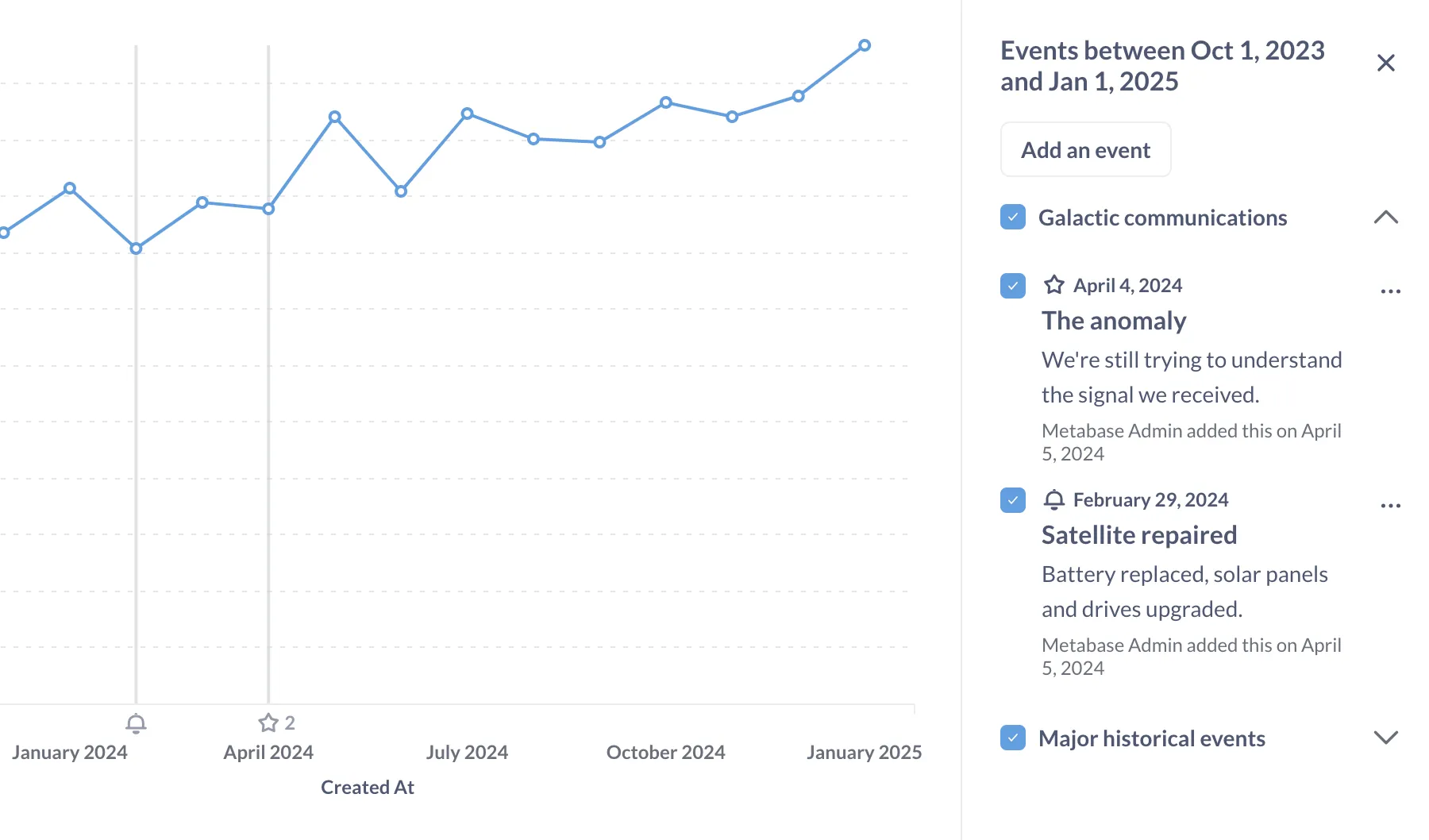
Task: Close the events sidebar with the X icon
Action: click(x=1386, y=63)
